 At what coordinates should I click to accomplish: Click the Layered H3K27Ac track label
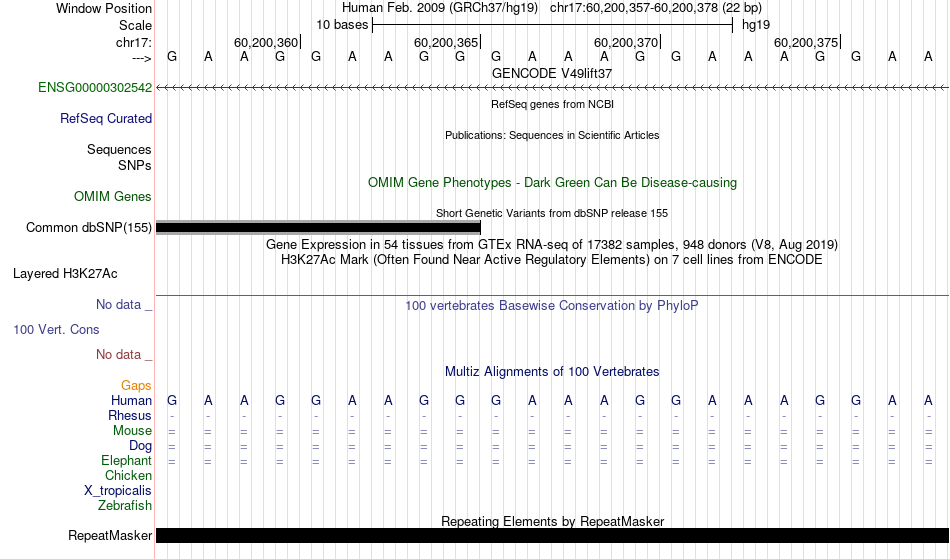pos(65,274)
